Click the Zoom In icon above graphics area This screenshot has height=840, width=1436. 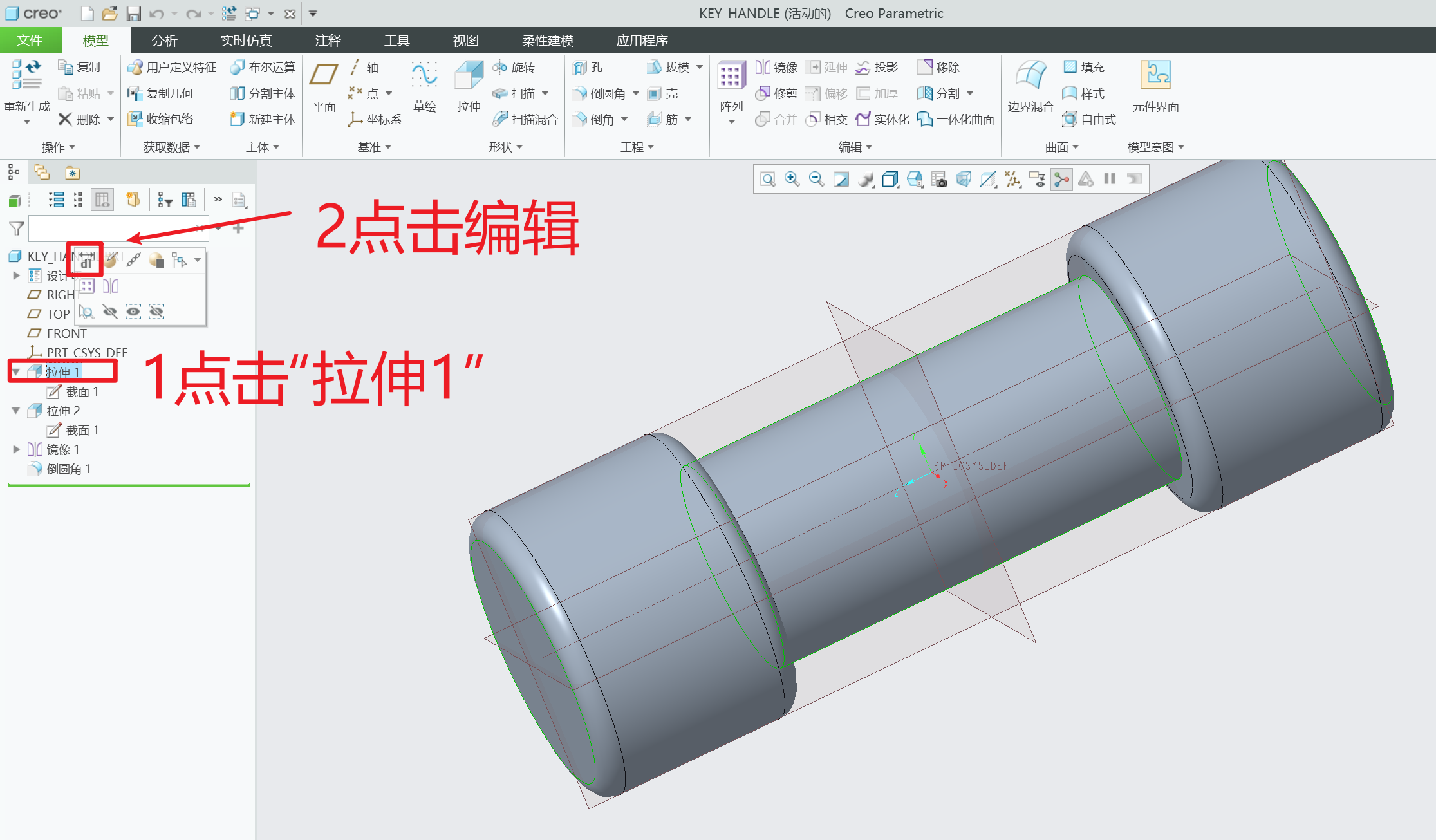coord(792,179)
